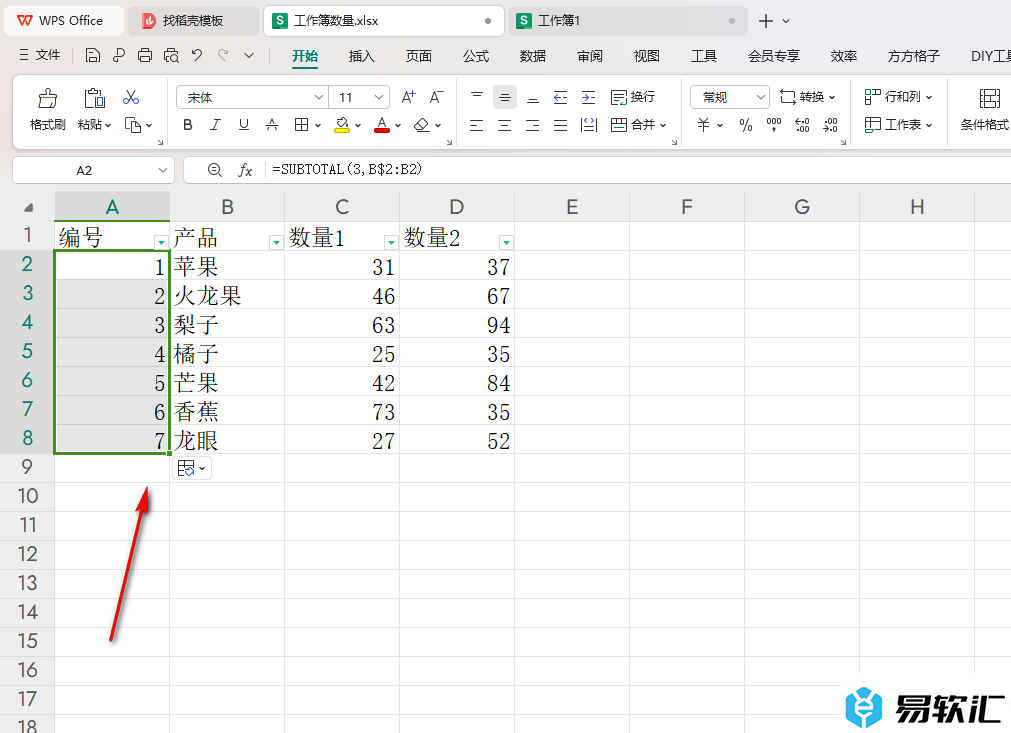This screenshot has width=1011, height=733.
Task: Click the Paste clipboard icon
Action: 94,98
